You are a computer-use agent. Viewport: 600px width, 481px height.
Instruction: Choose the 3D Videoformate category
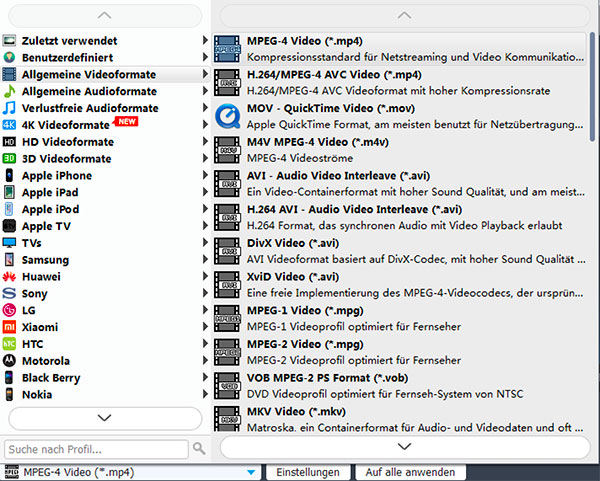[x=105, y=158]
